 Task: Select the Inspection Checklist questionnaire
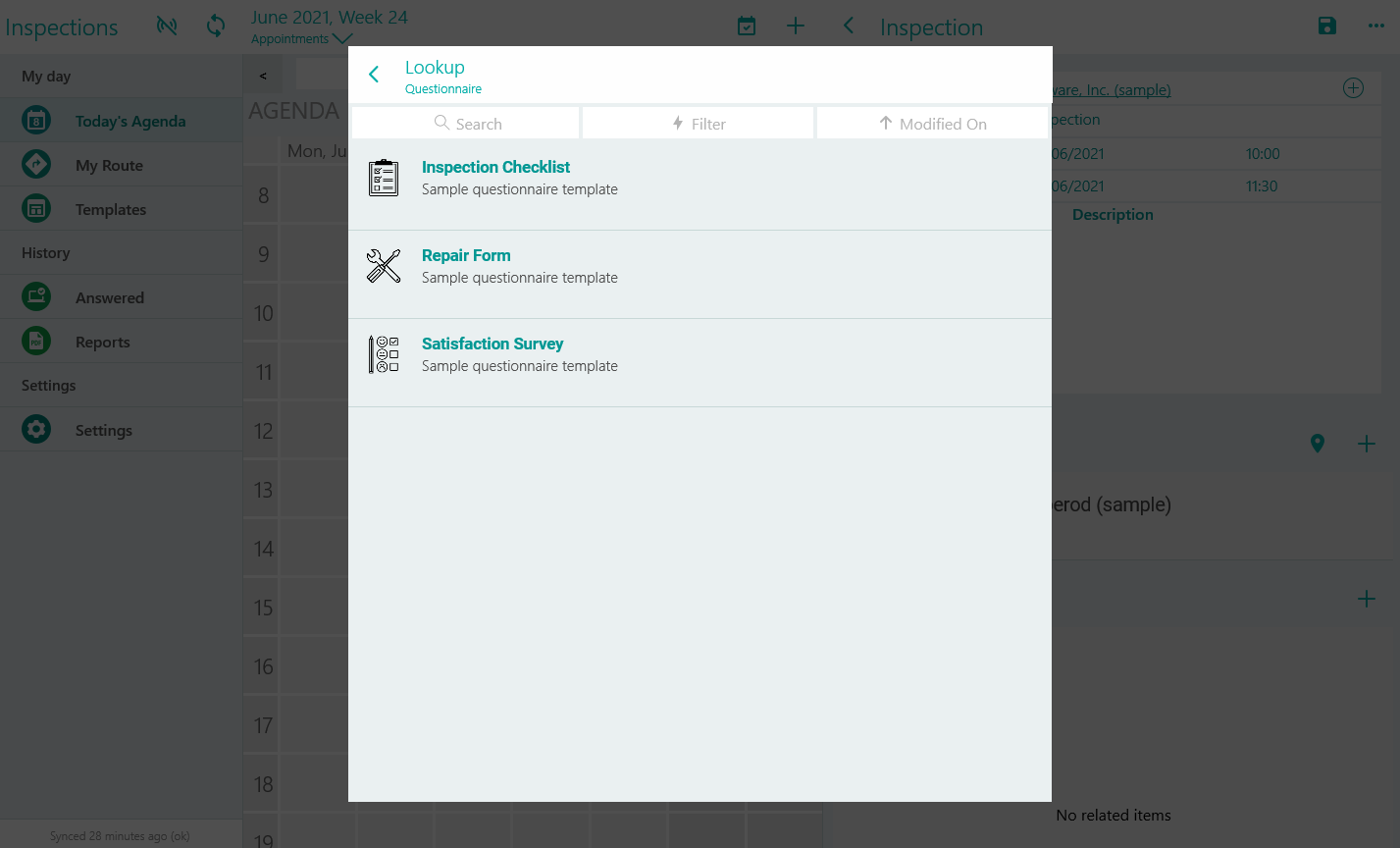495,168
